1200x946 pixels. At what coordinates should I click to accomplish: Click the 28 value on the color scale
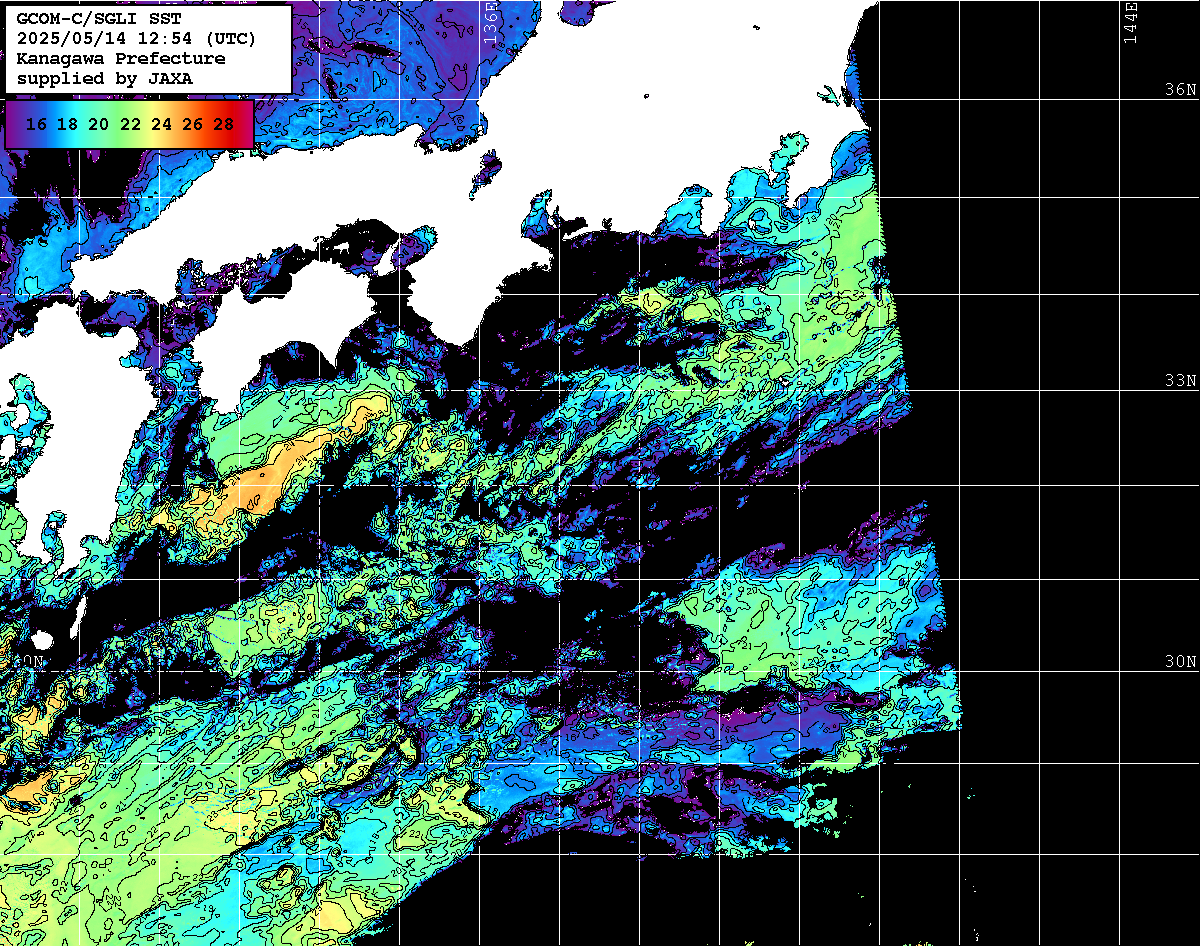[224, 125]
